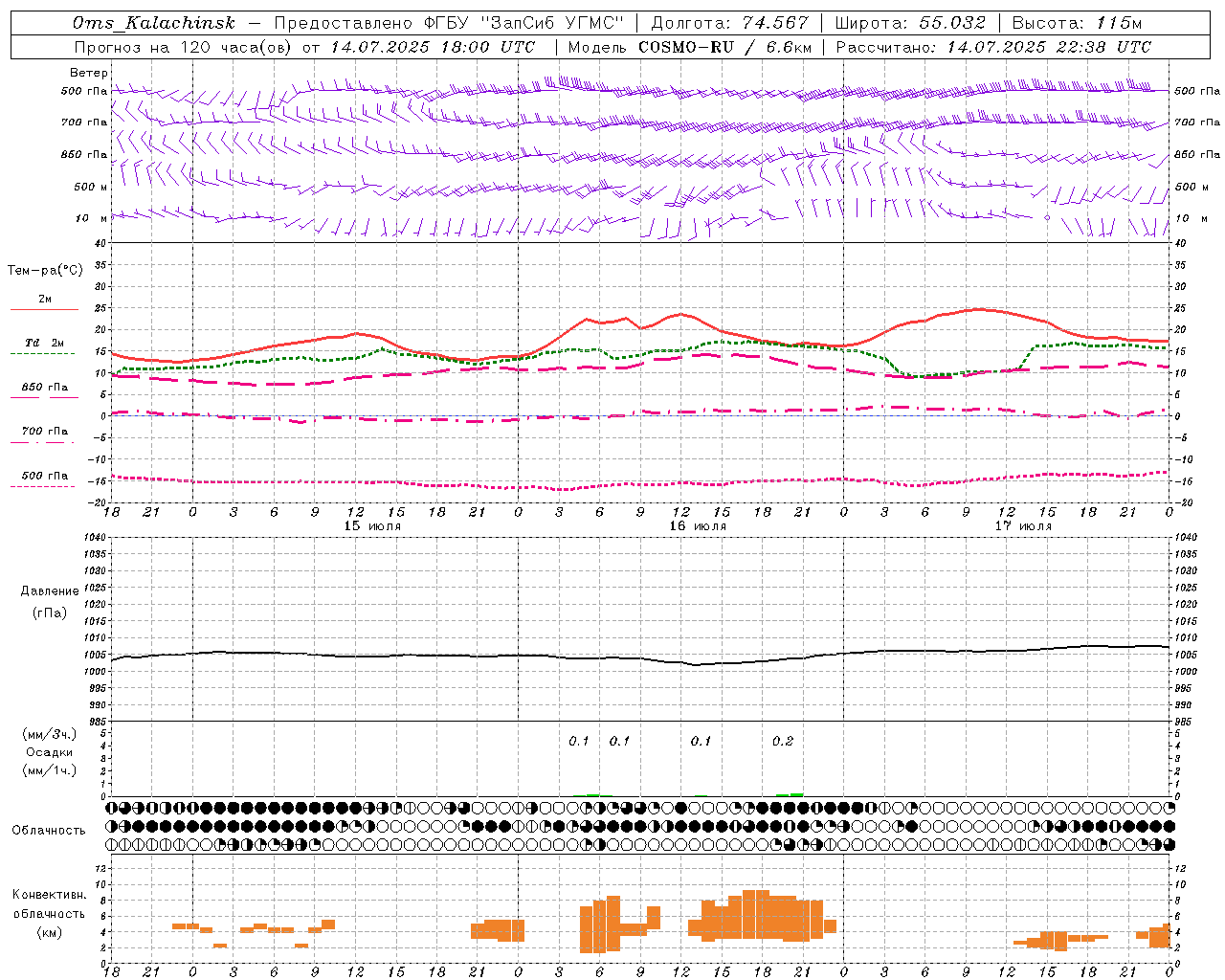Click the 16 июля date label

click(x=698, y=526)
